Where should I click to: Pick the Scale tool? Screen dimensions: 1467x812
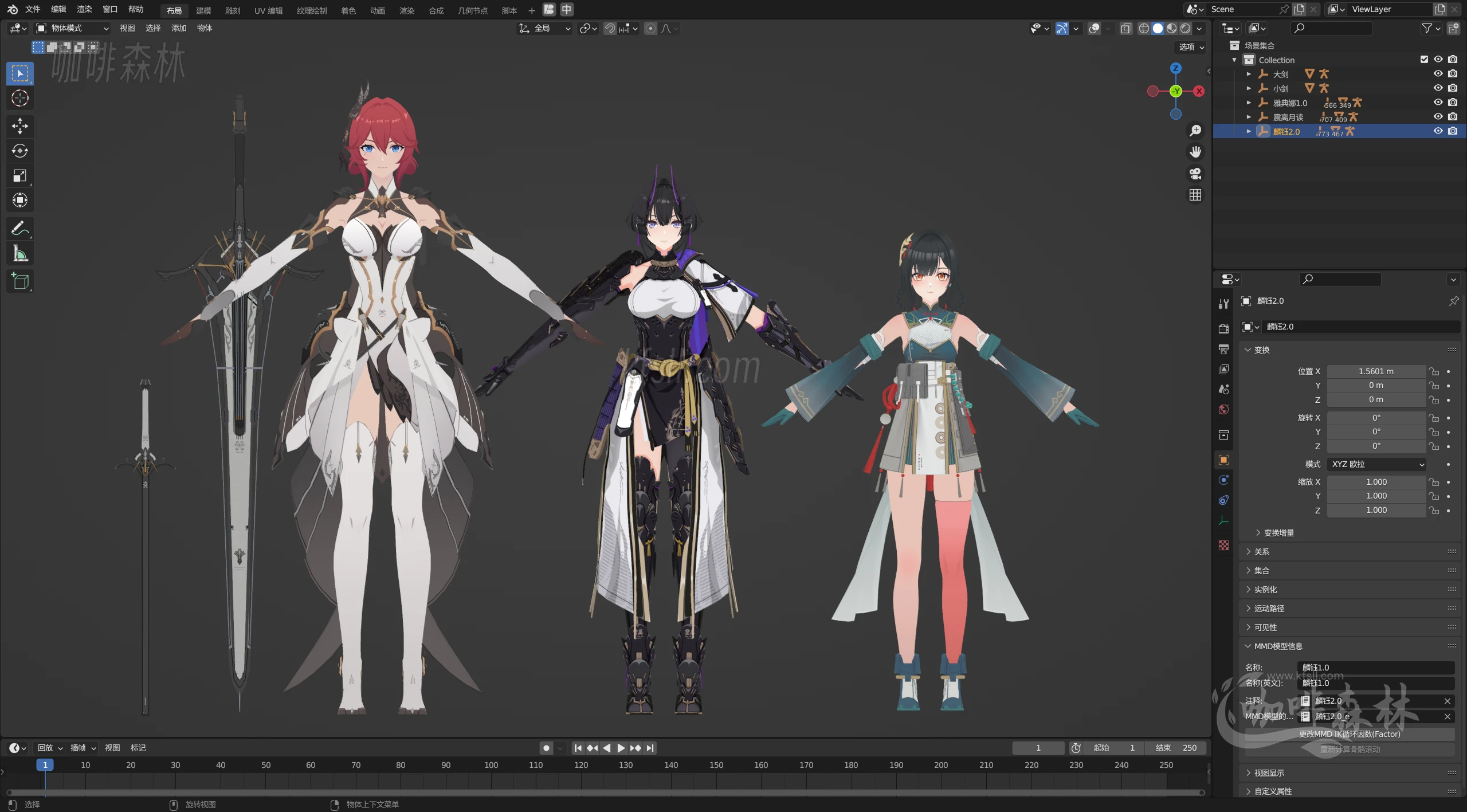20,175
